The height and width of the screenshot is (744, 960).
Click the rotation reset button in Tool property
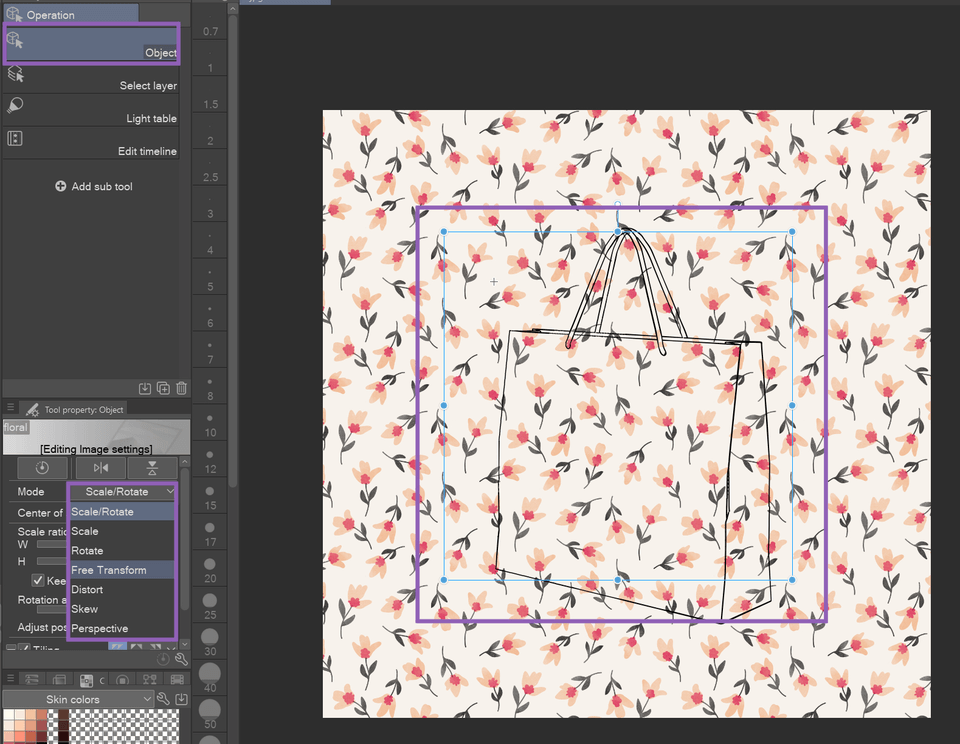(42, 467)
